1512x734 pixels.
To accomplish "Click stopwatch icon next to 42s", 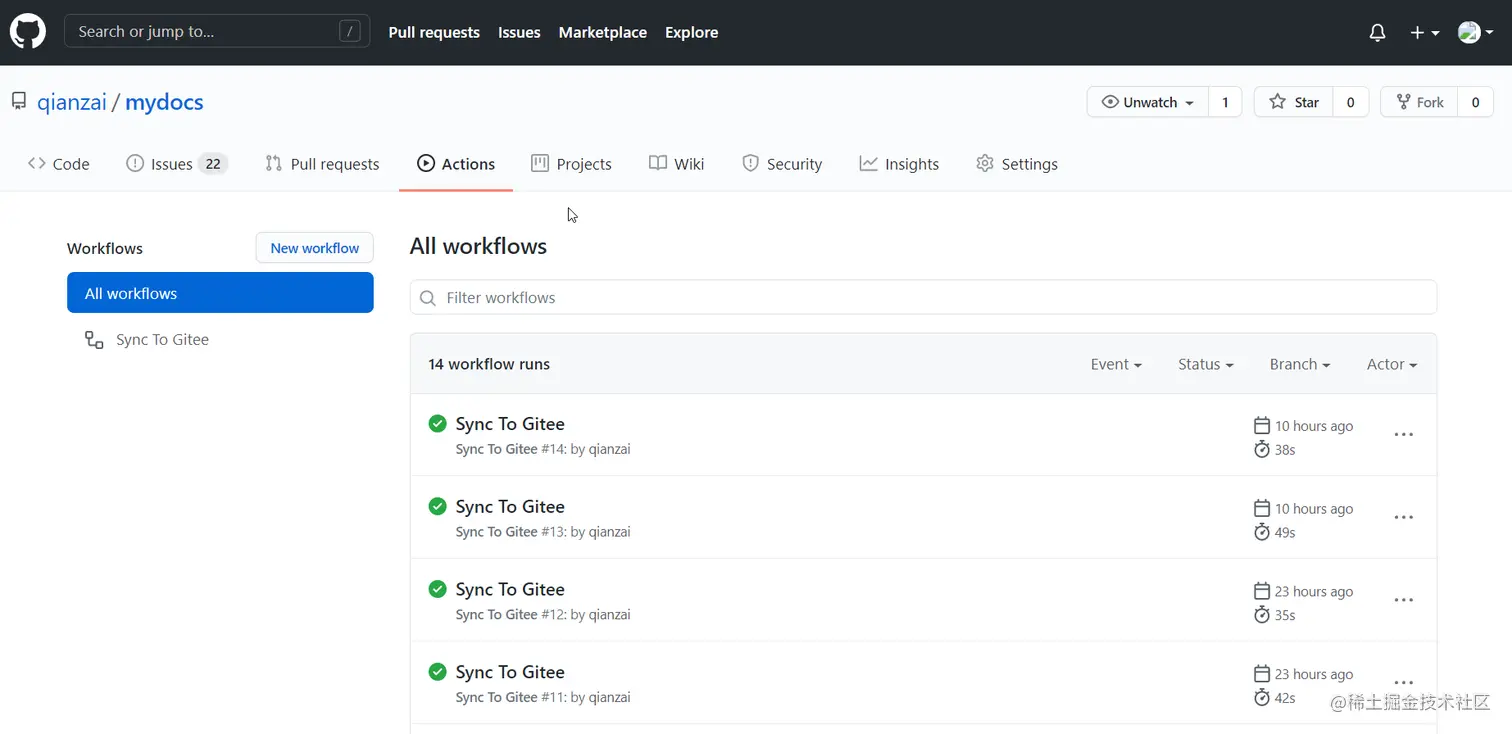I will tap(1262, 698).
